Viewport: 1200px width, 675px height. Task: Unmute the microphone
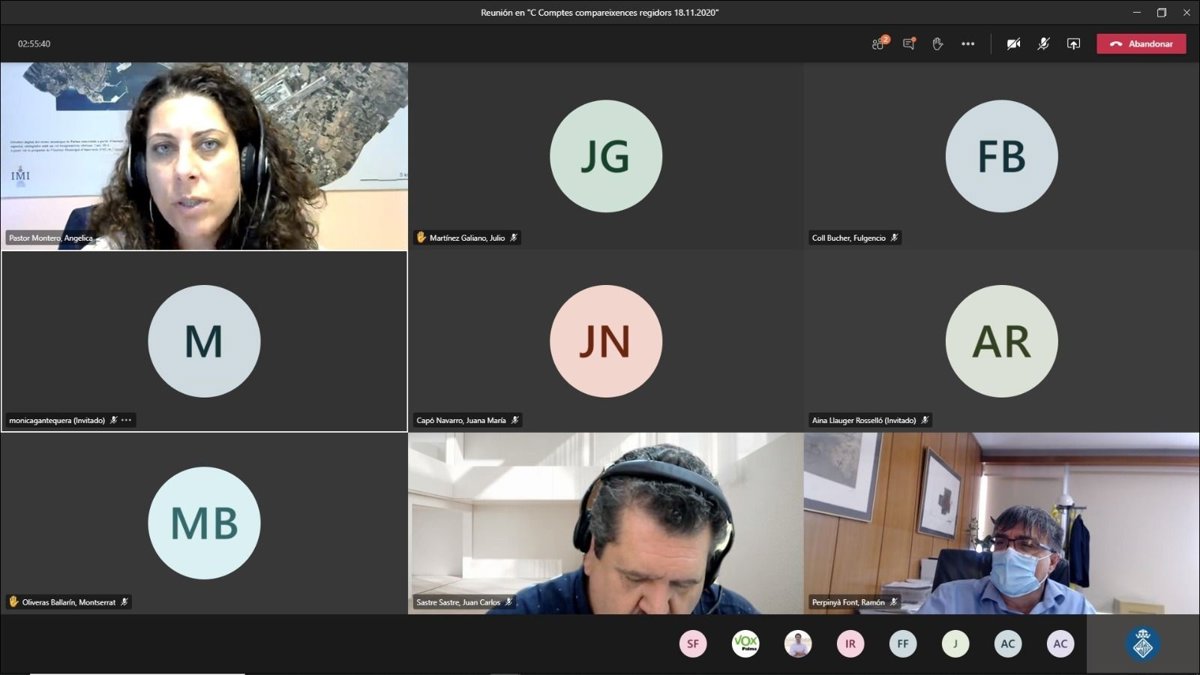tap(1043, 44)
